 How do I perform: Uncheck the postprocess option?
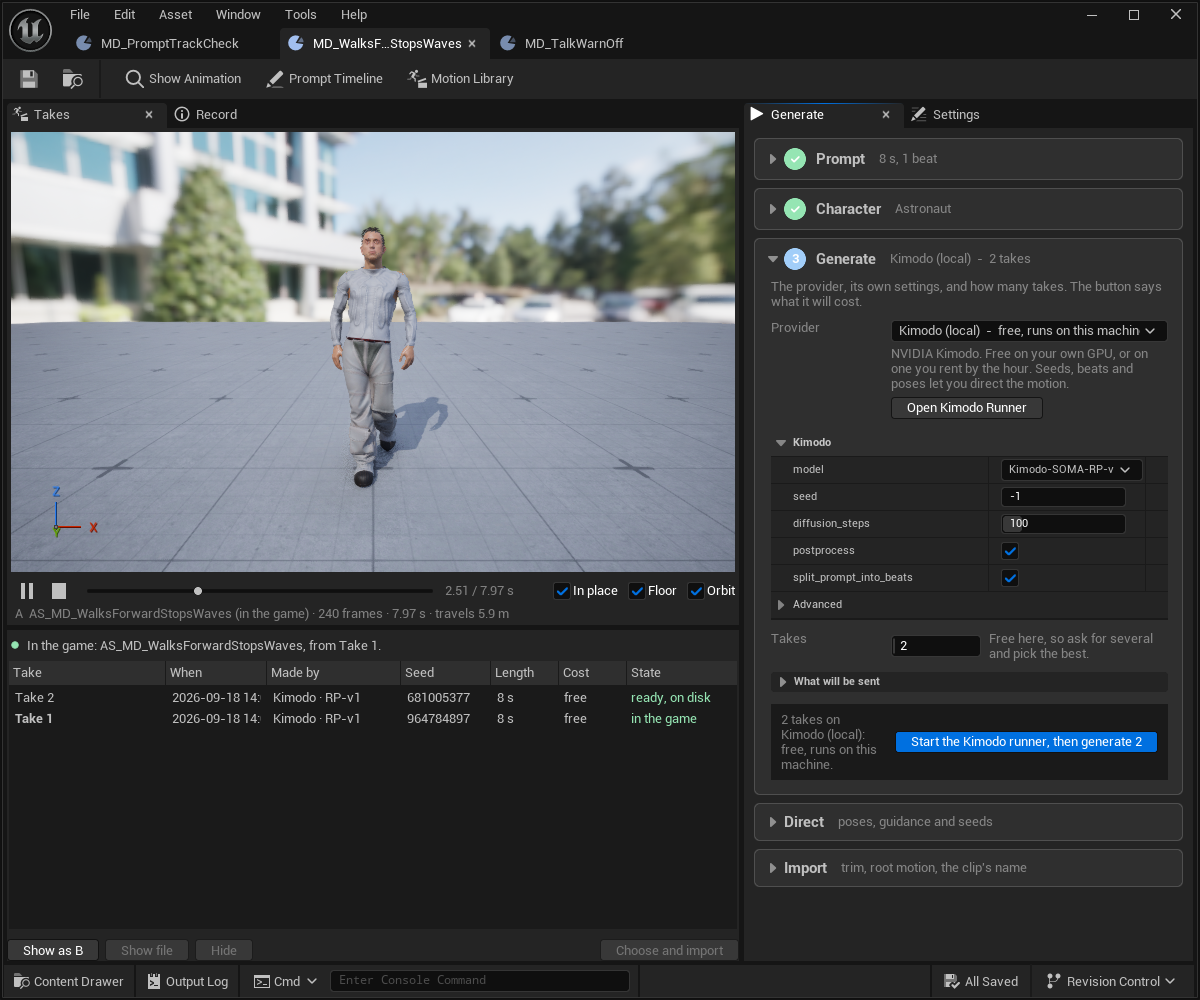pos(1010,551)
